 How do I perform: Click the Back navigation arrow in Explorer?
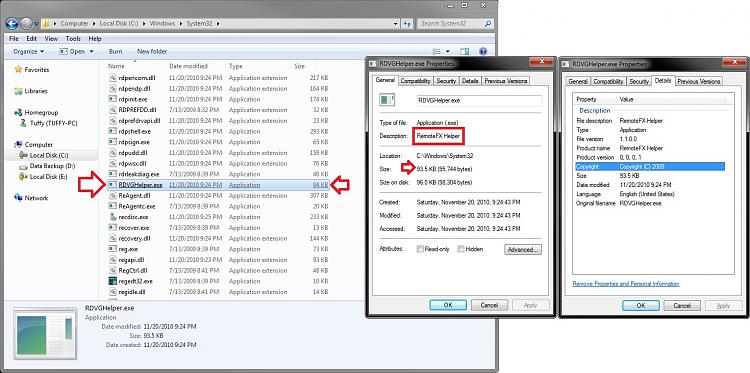(x=11, y=23)
